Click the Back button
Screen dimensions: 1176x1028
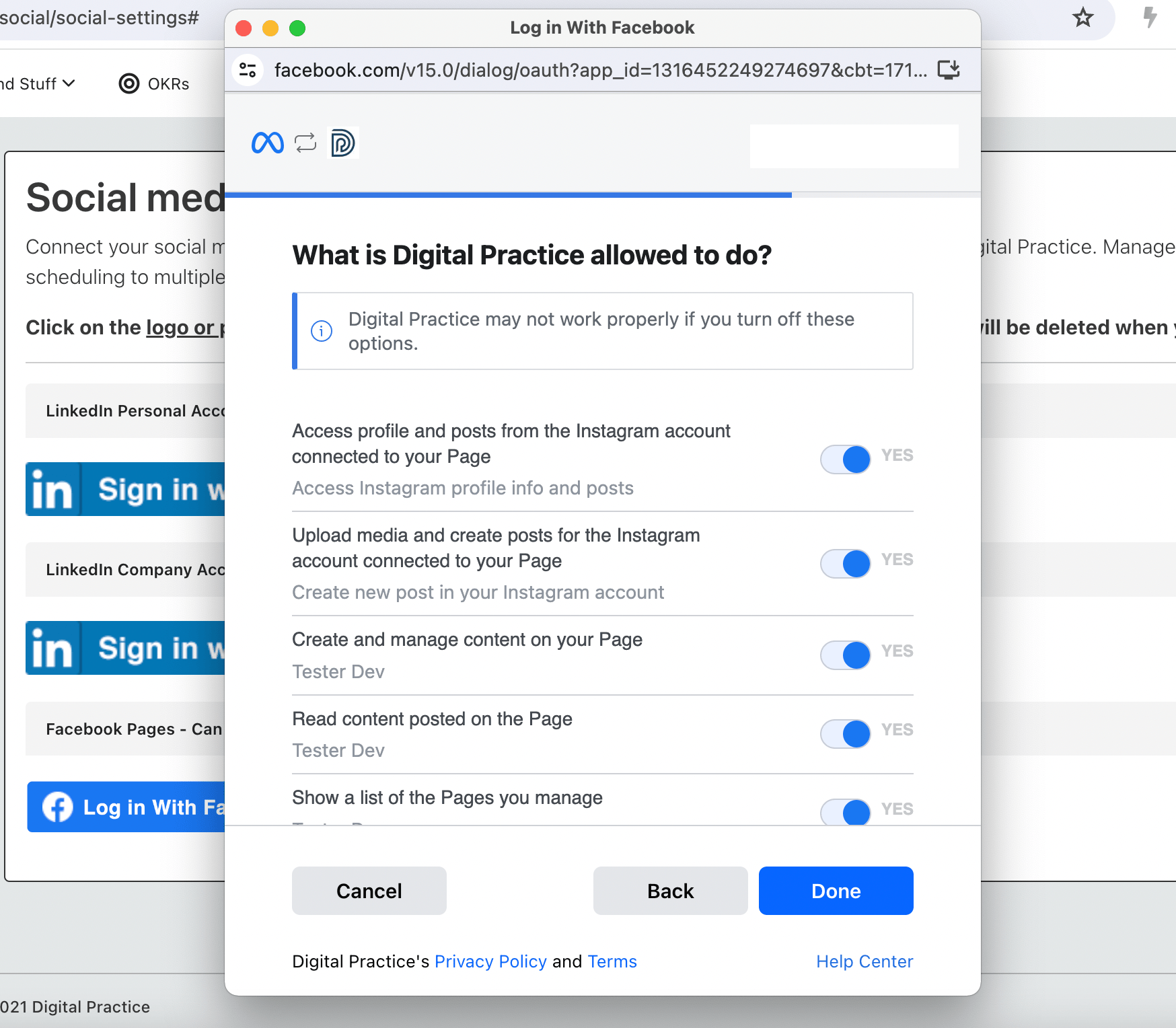click(671, 891)
